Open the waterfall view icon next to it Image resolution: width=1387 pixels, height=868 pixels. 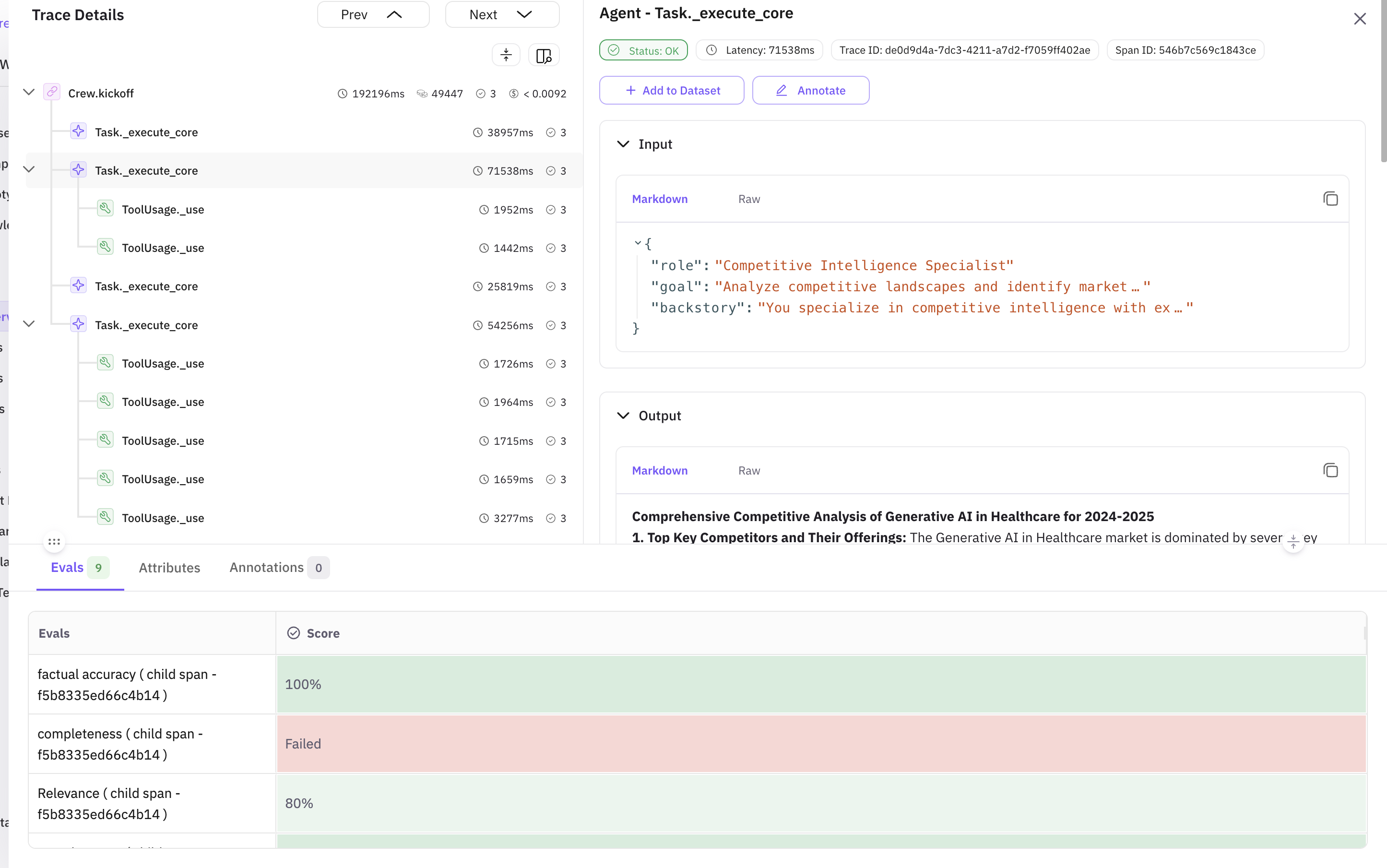(x=543, y=55)
